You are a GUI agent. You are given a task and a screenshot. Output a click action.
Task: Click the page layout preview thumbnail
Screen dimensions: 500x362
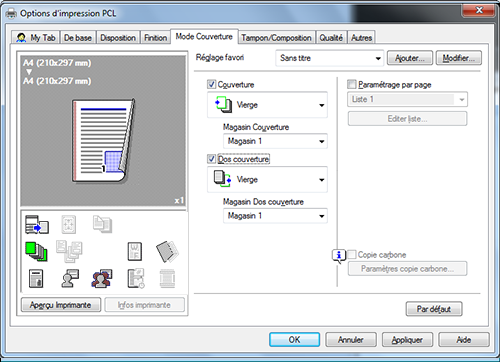104,141
